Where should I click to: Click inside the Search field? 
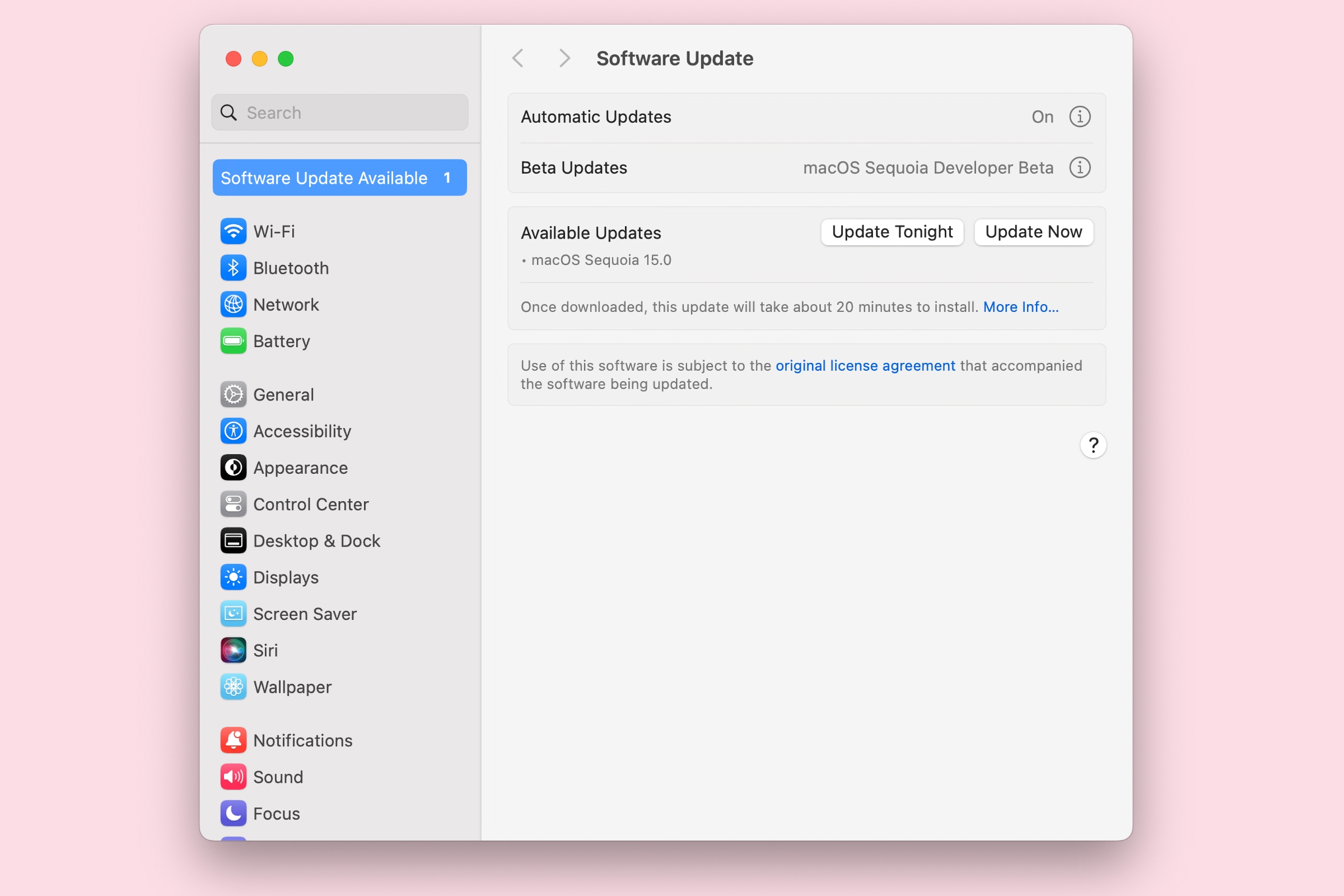coord(339,112)
